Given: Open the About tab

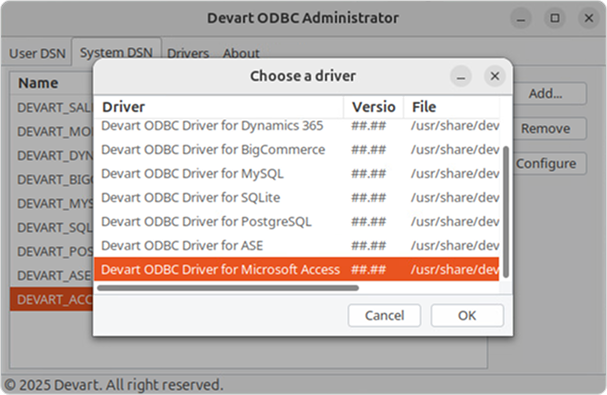Looking at the screenshot, I should tap(241, 53).
